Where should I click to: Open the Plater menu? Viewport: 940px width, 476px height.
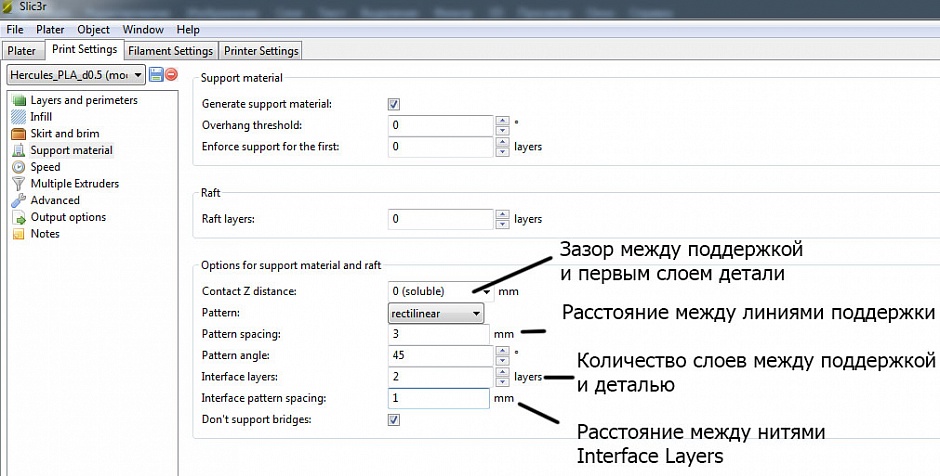coord(50,29)
